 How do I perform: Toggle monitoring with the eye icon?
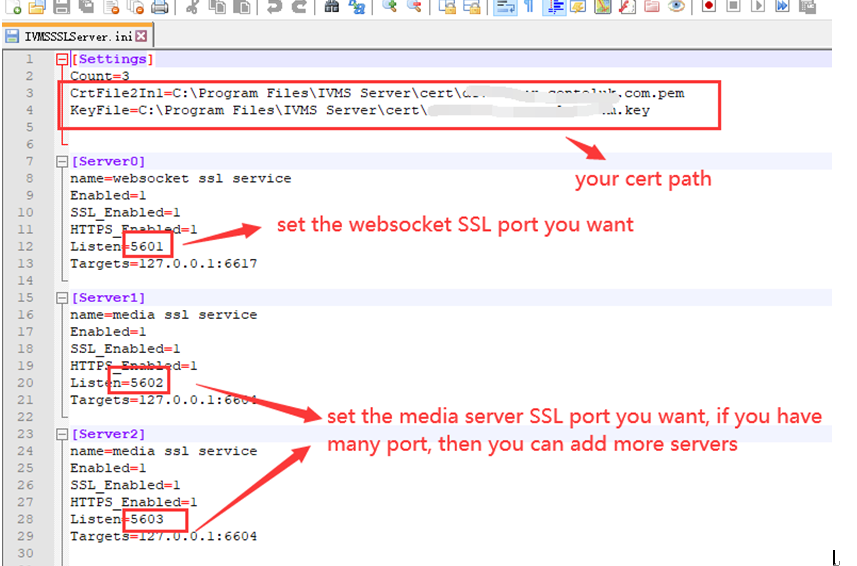tap(676, 7)
